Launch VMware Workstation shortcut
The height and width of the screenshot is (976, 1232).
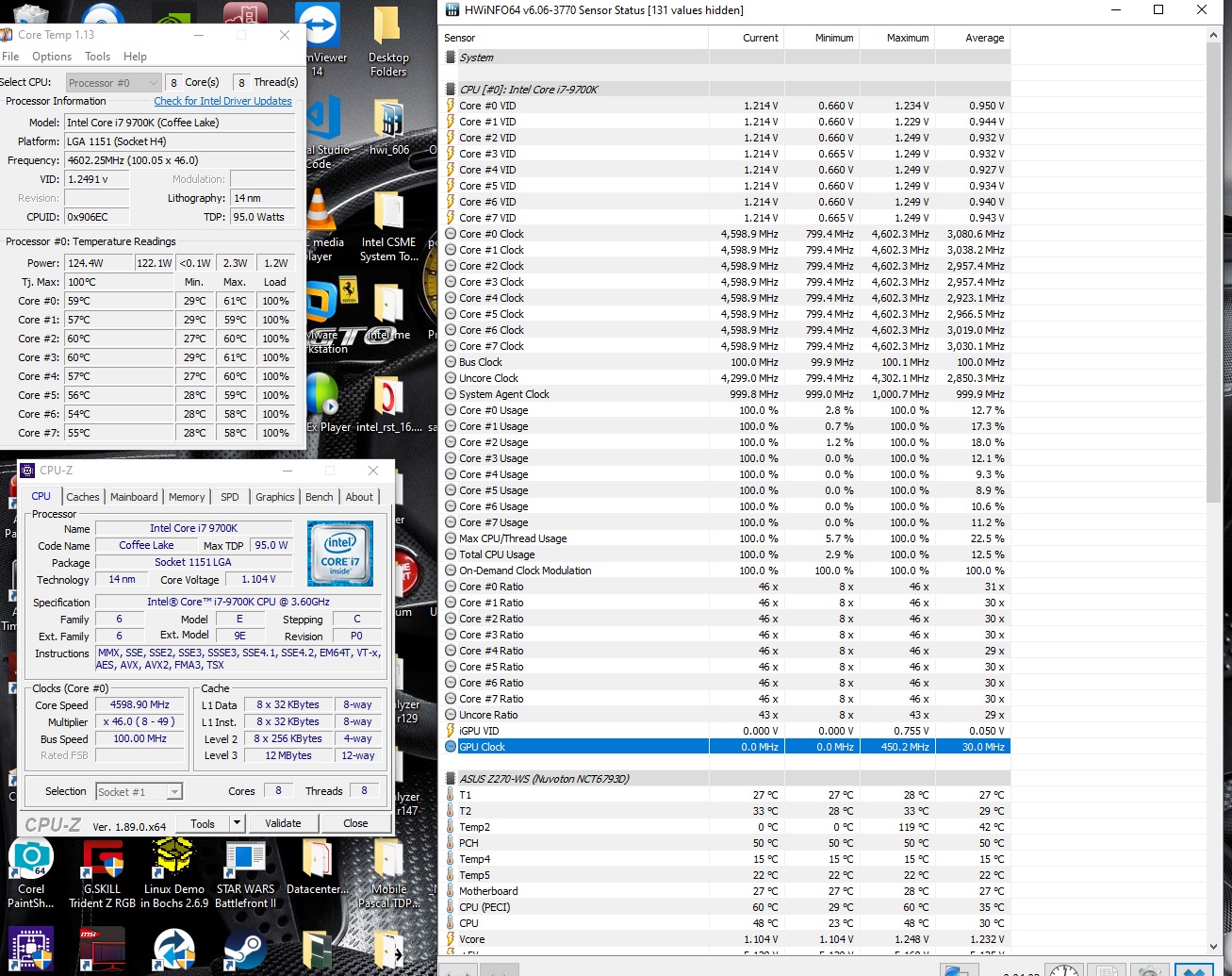pyautogui.click(x=324, y=317)
